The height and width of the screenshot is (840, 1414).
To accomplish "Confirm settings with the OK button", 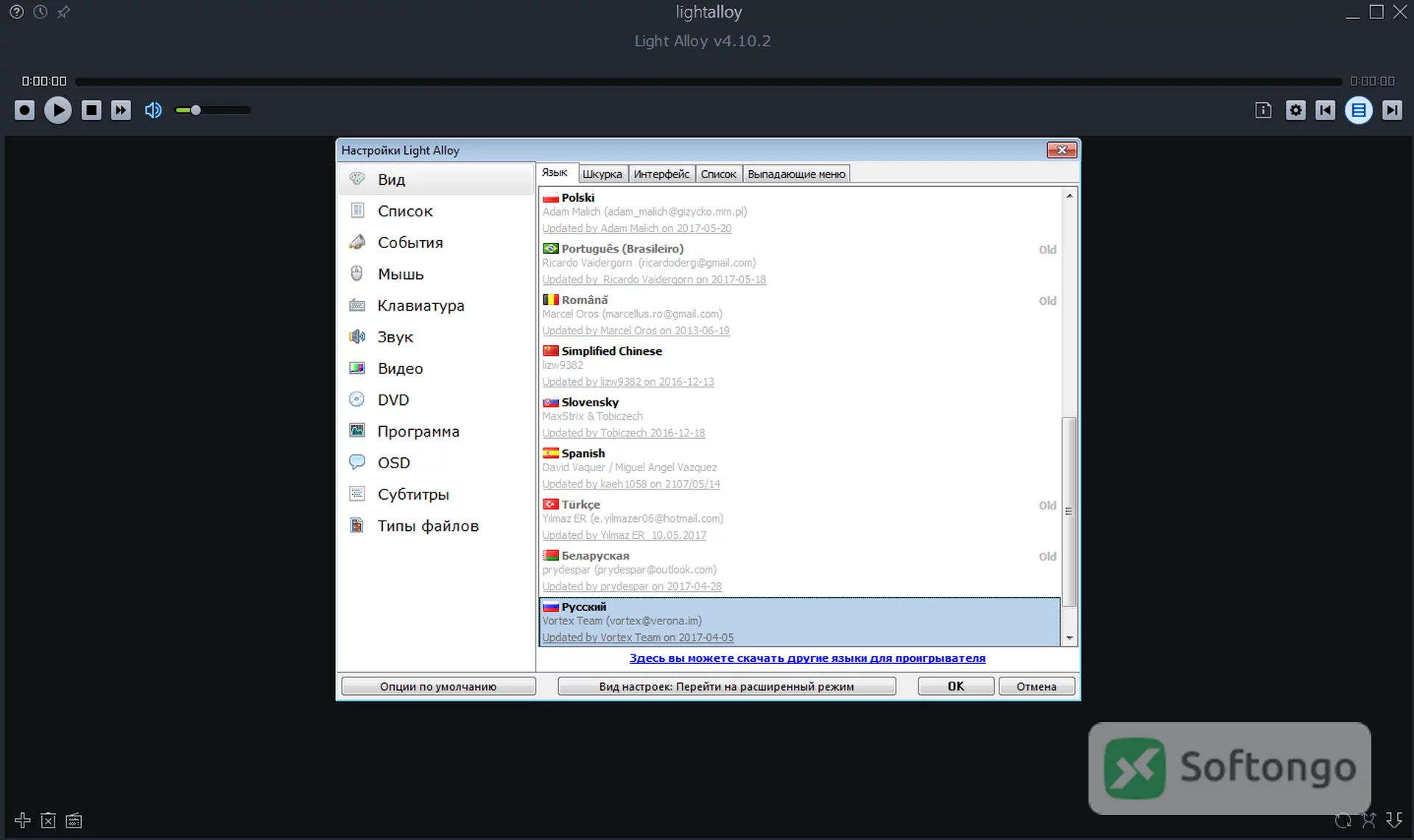I will pos(955,686).
